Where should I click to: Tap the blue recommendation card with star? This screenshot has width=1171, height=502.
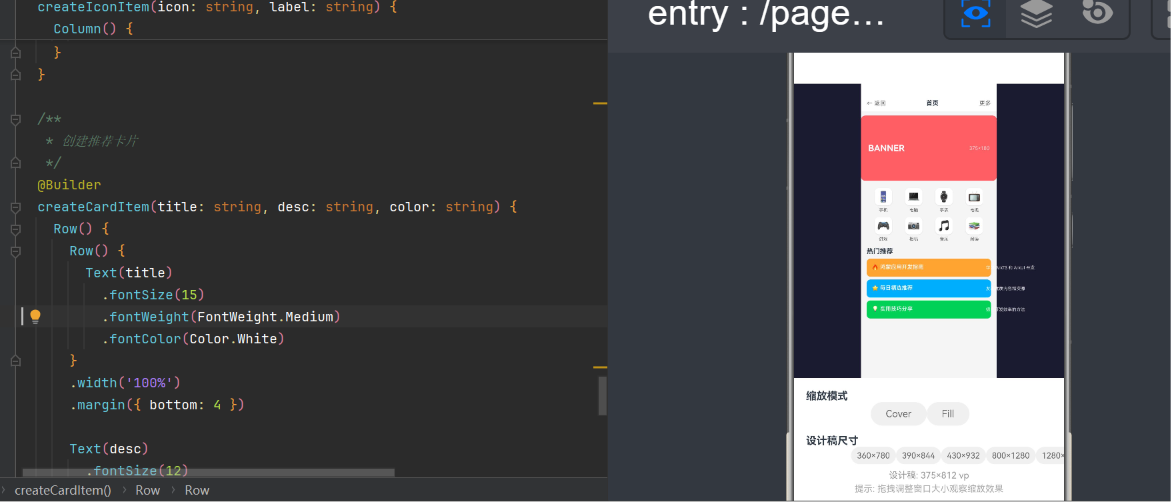click(x=929, y=288)
